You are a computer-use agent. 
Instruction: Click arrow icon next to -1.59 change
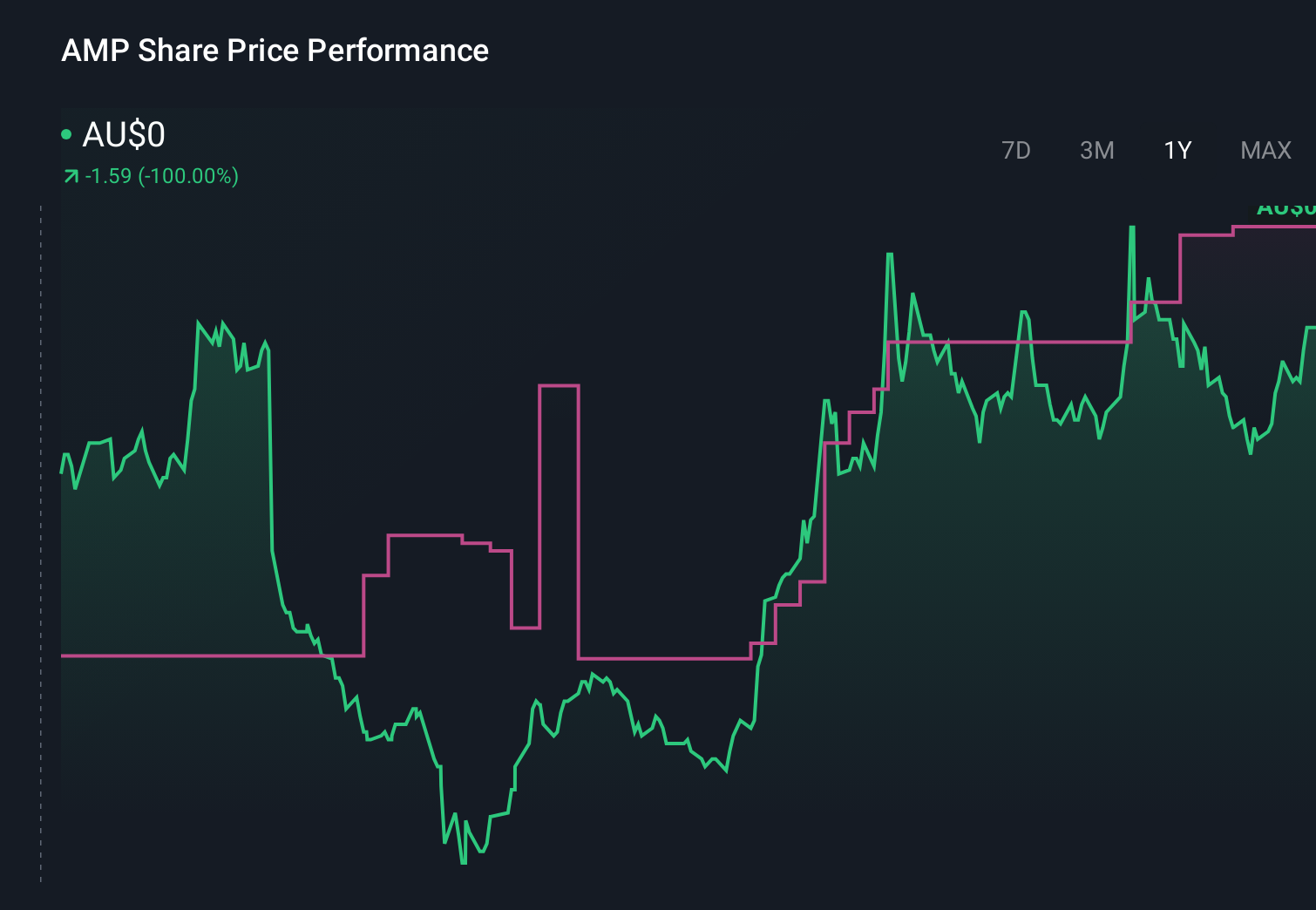click(x=71, y=177)
